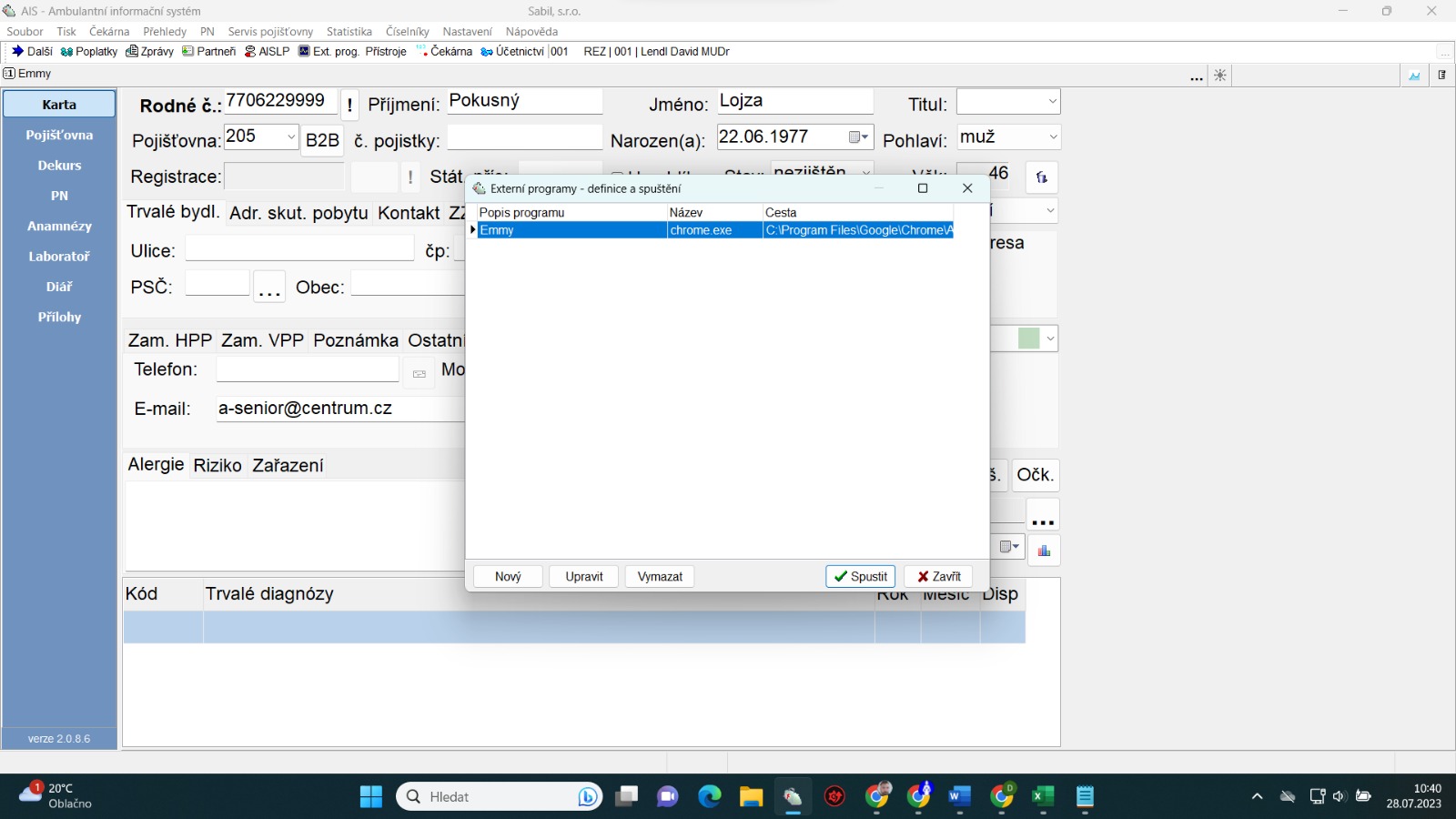Open the PN sidebar section
The image size is (1456, 819).
59,196
